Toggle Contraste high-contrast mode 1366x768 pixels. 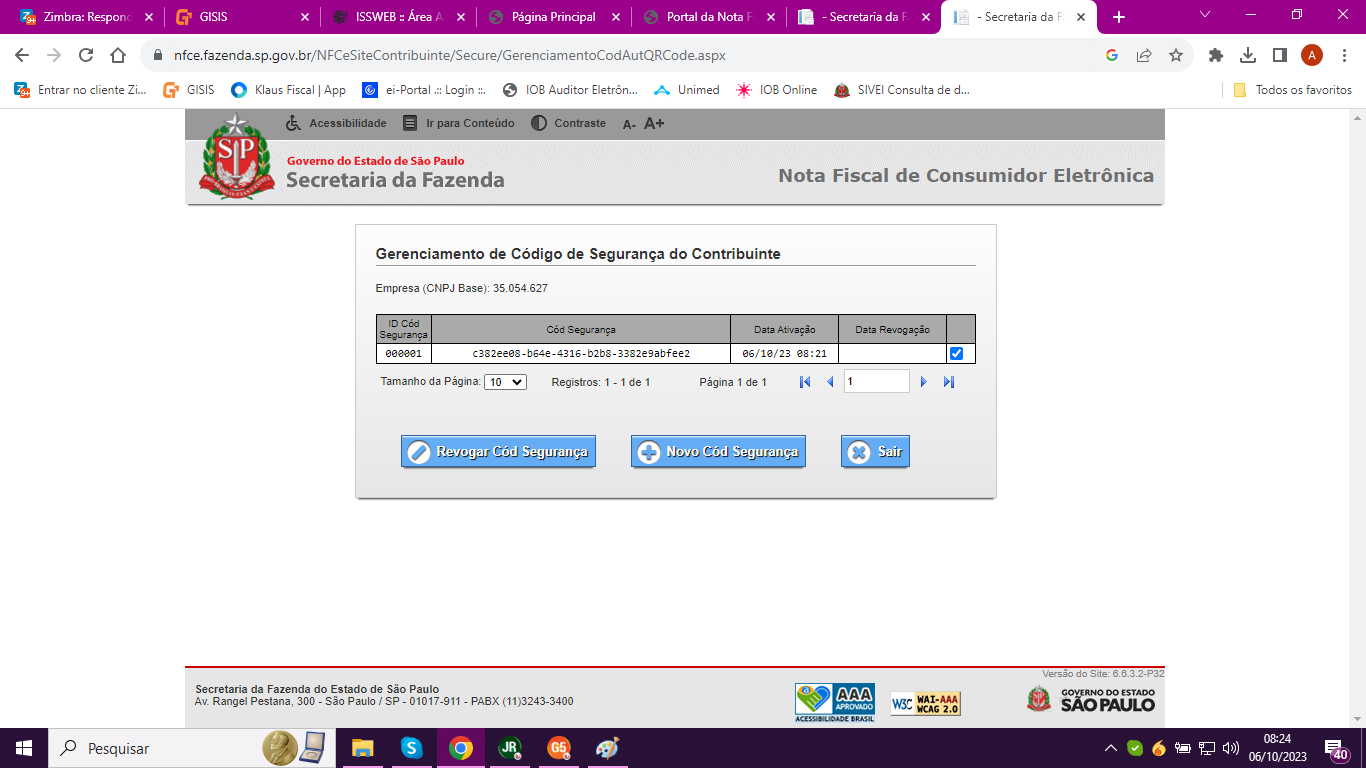click(568, 123)
